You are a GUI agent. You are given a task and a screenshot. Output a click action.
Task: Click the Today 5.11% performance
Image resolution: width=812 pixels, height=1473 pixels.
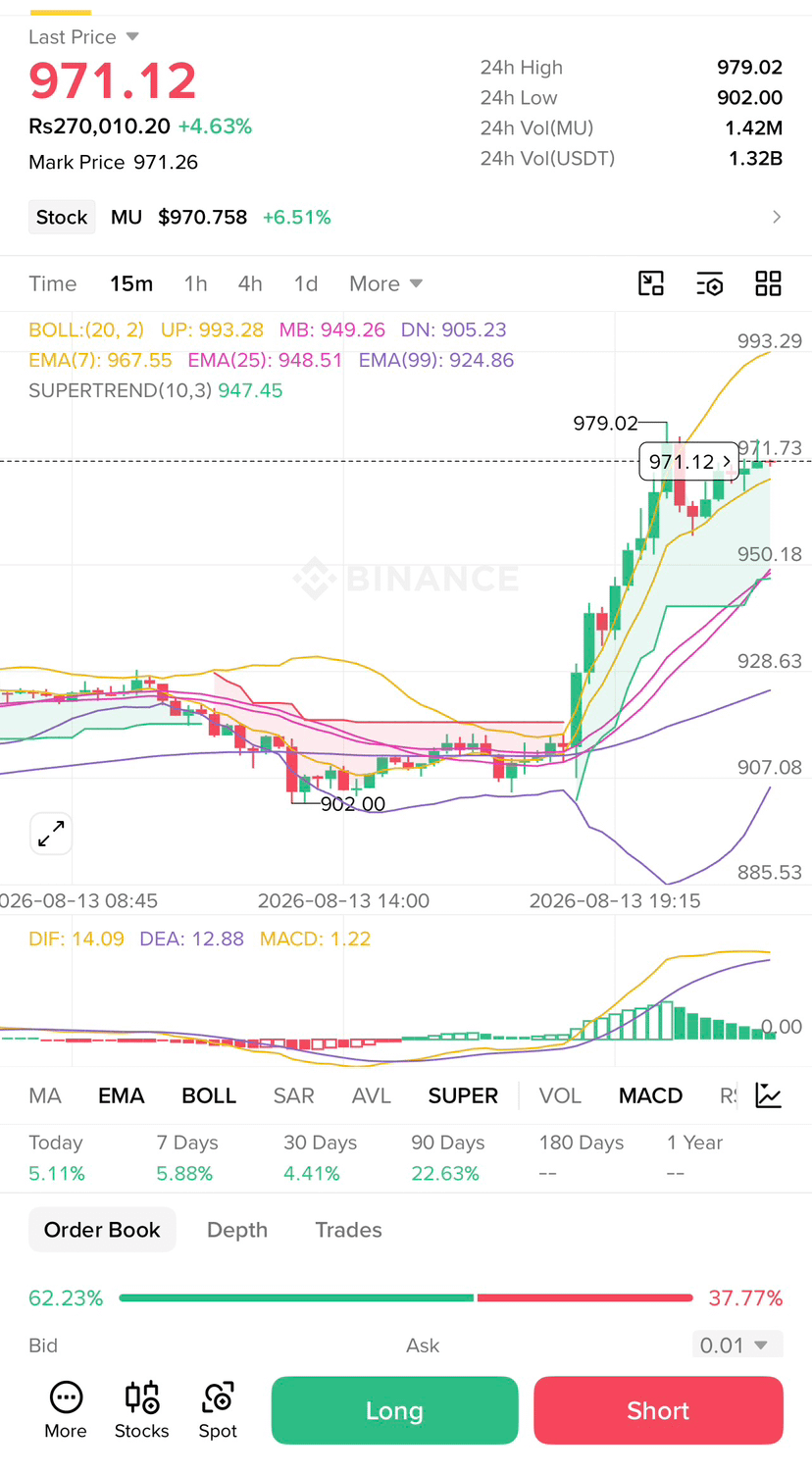coord(57,1157)
